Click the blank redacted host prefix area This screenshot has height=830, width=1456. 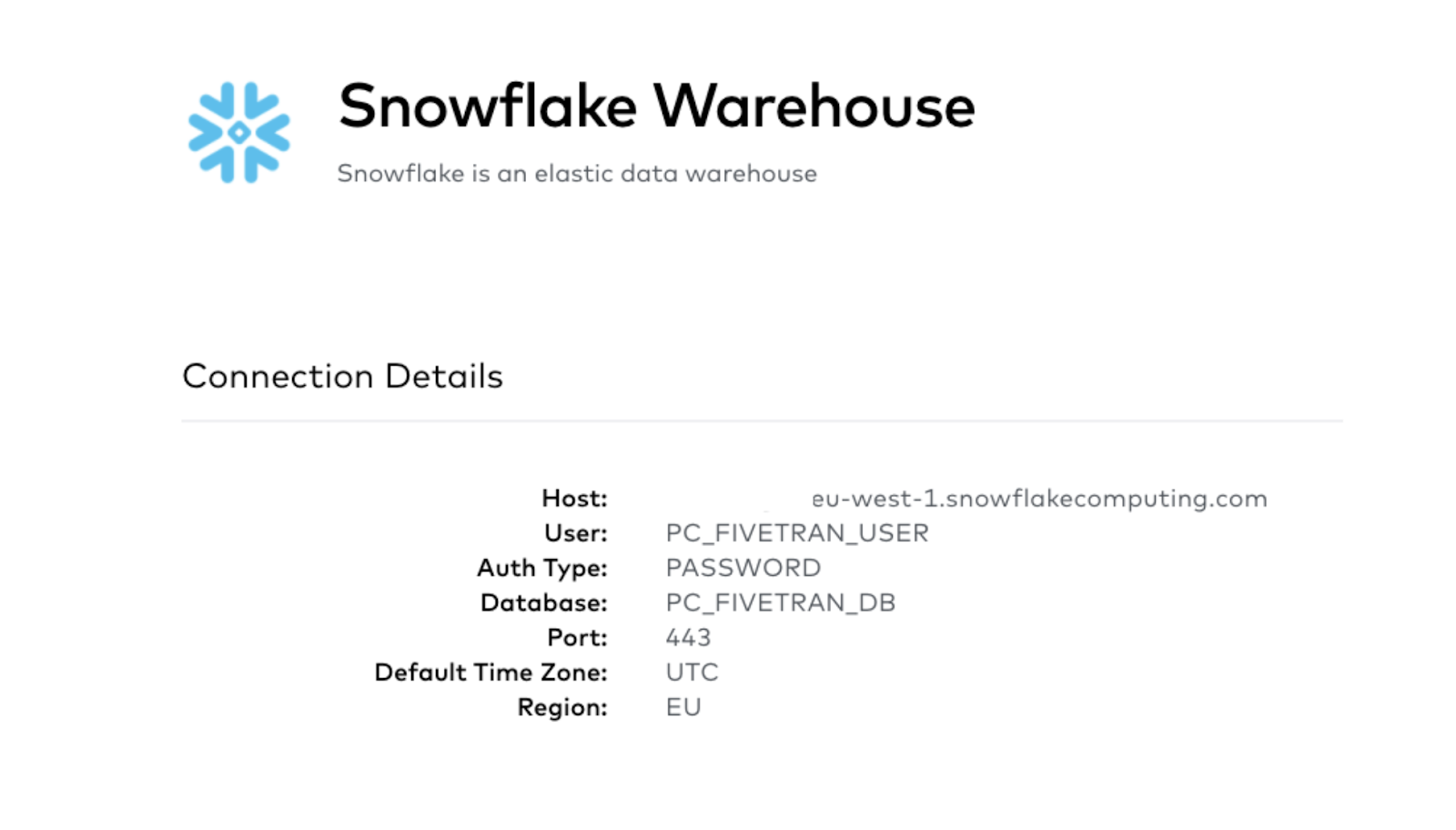click(x=738, y=499)
